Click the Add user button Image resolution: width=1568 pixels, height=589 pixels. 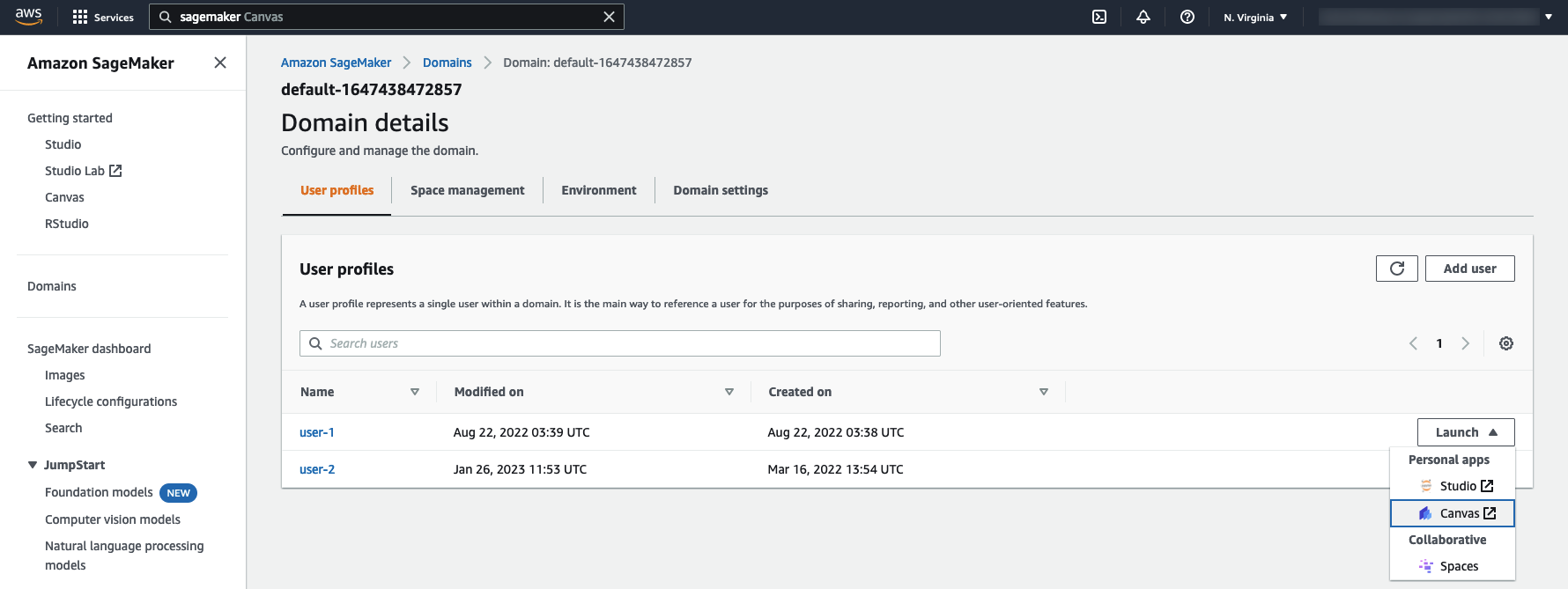1469,269
